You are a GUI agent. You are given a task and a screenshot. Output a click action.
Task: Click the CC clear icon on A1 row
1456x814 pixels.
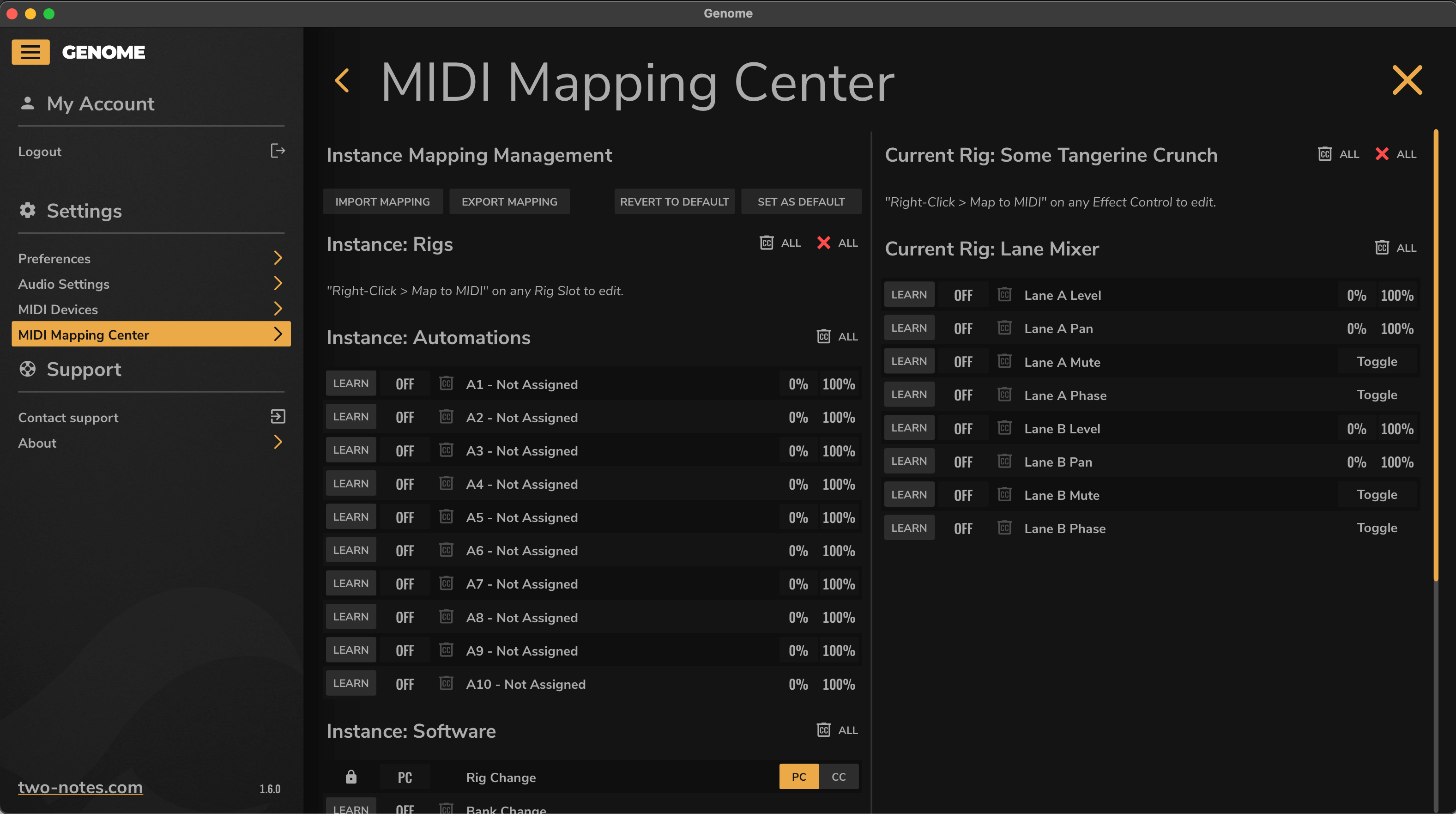pyautogui.click(x=446, y=383)
